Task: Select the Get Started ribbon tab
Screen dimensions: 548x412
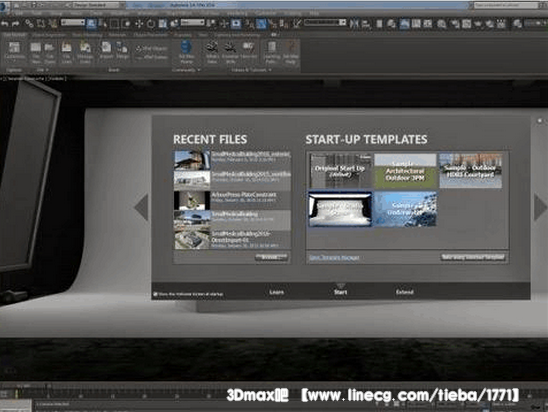Action: click(14, 35)
